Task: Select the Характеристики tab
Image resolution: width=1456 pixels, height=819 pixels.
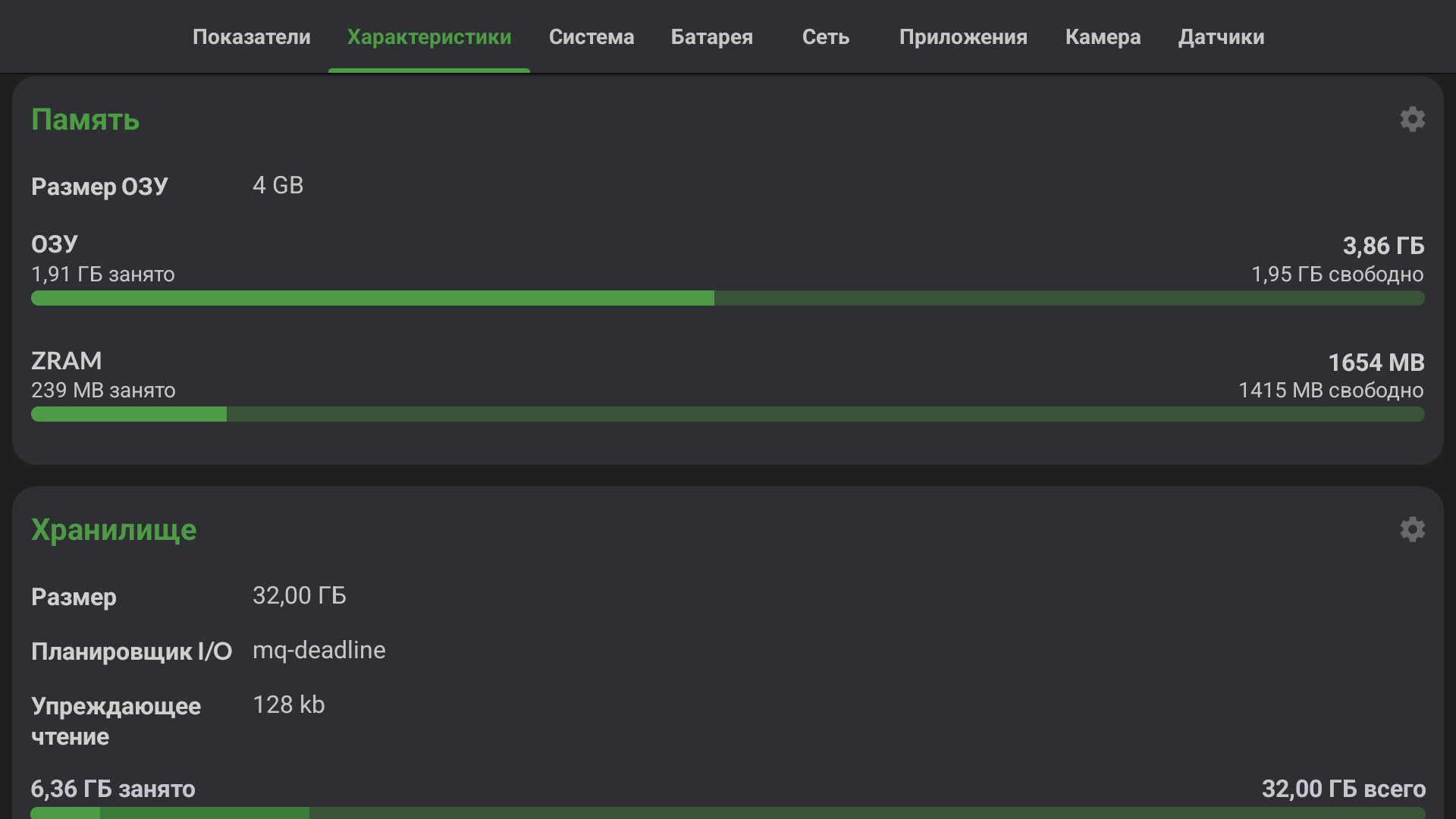Action: tap(429, 37)
